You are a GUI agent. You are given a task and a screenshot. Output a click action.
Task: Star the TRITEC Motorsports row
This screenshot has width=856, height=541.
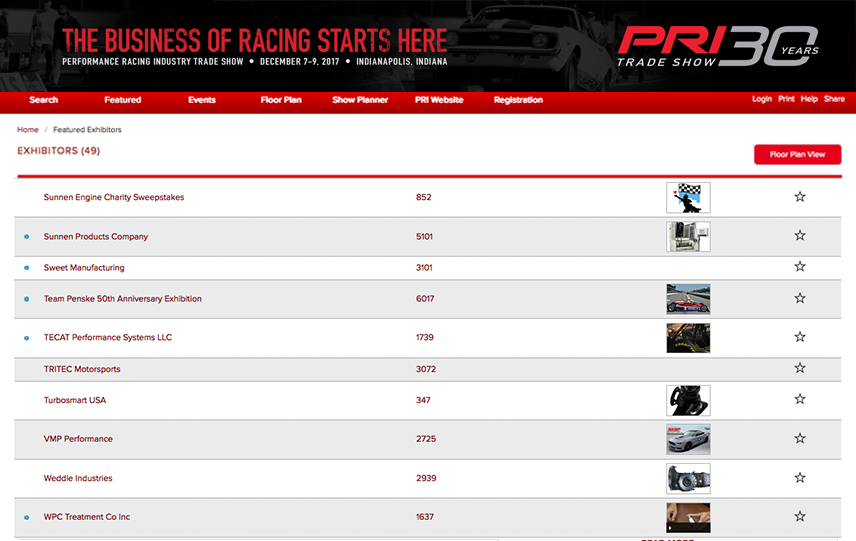tap(800, 368)
